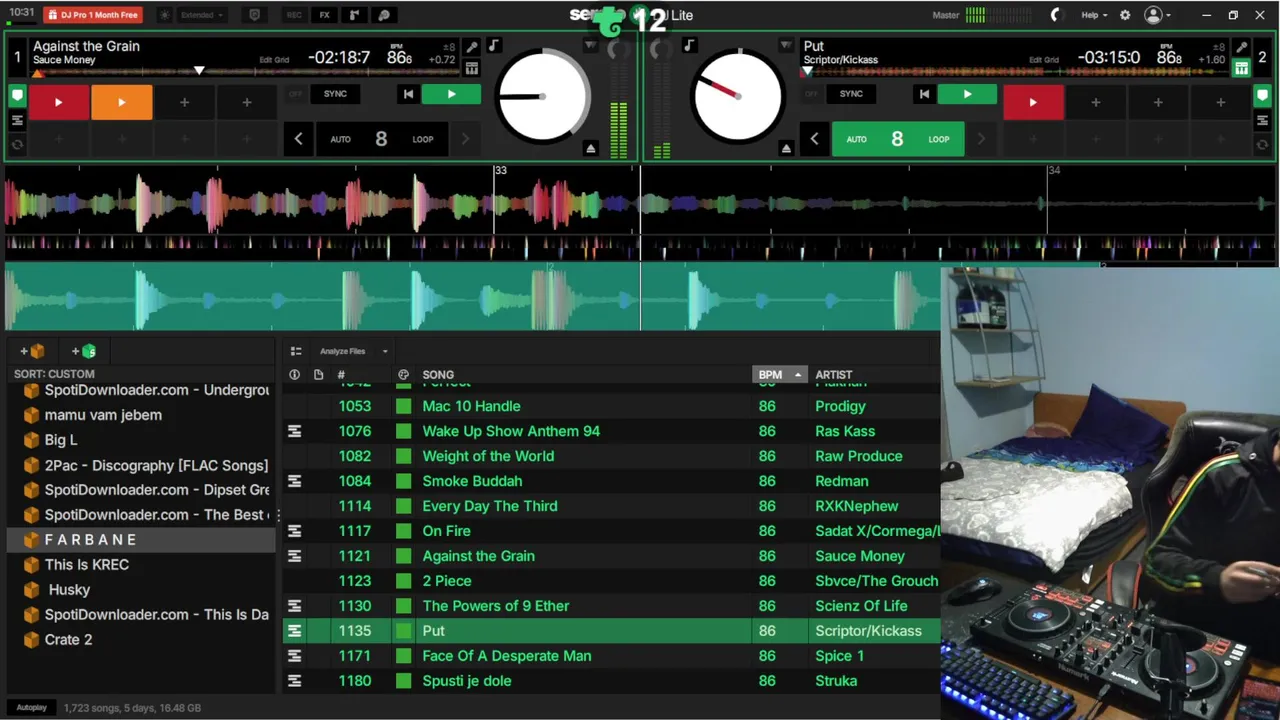Halve deck 2 loop size left arrow
Image resolution: width=1280 pixels, height=720 pixels.
814,139
